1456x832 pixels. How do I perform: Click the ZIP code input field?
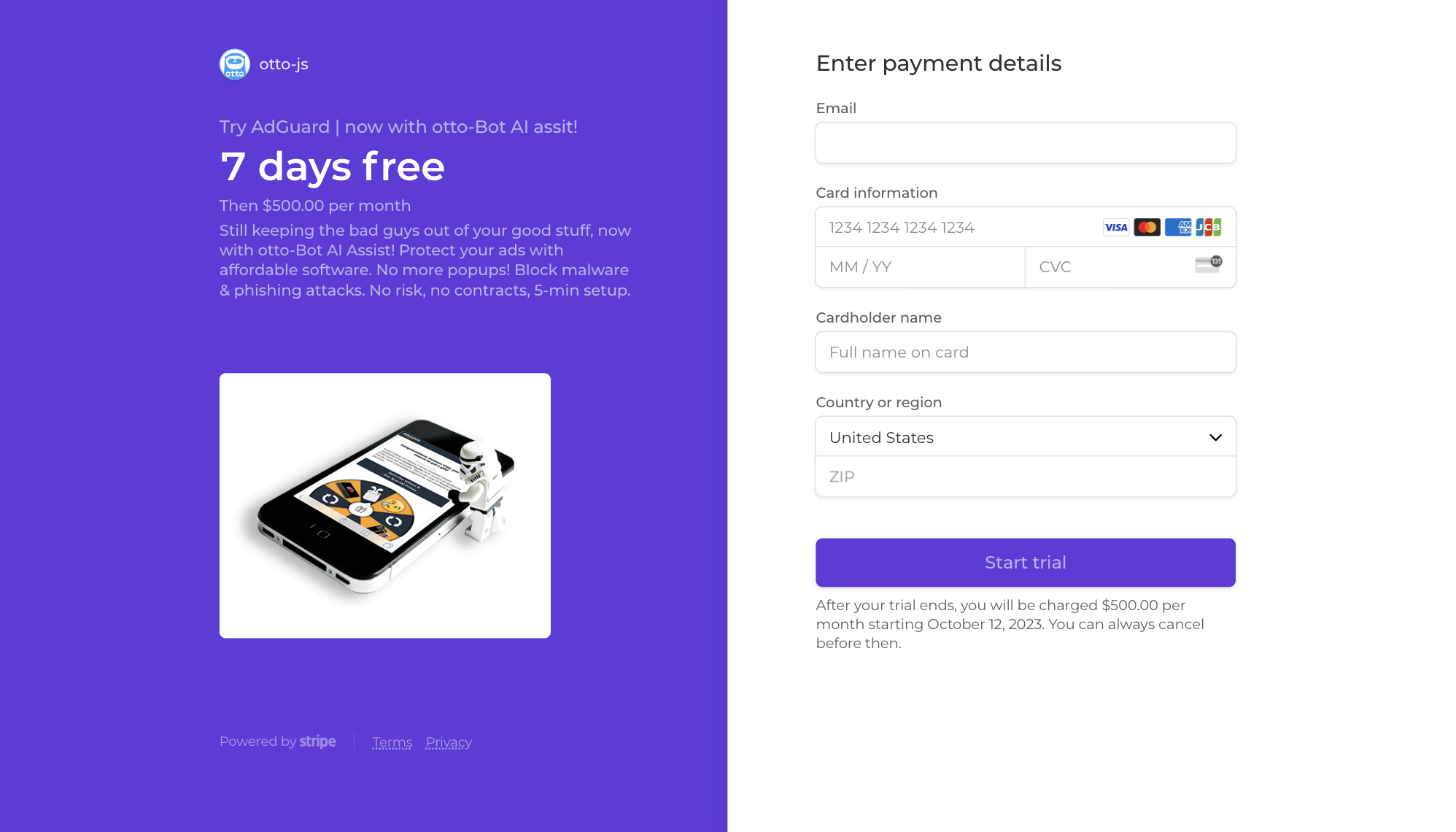(x=1025, y=476)
